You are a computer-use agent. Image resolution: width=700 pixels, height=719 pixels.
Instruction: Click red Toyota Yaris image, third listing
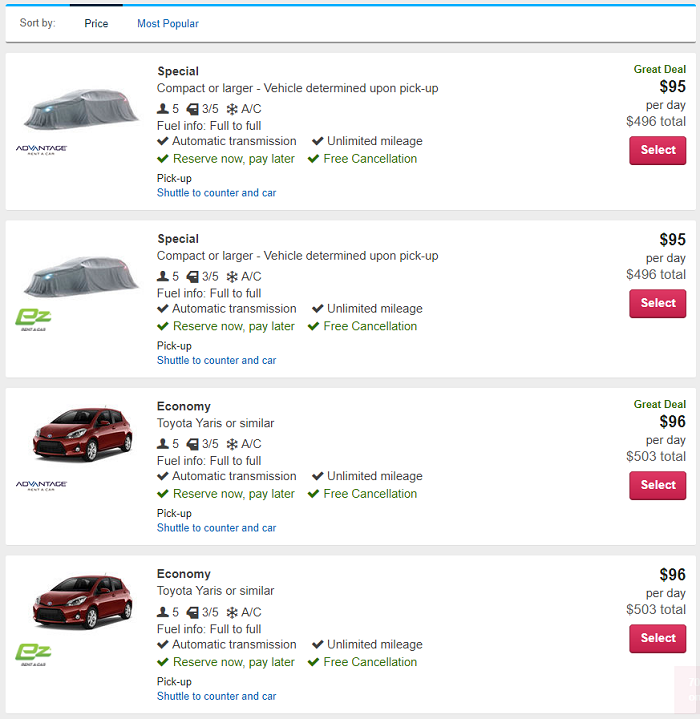(x=83, y=433)
